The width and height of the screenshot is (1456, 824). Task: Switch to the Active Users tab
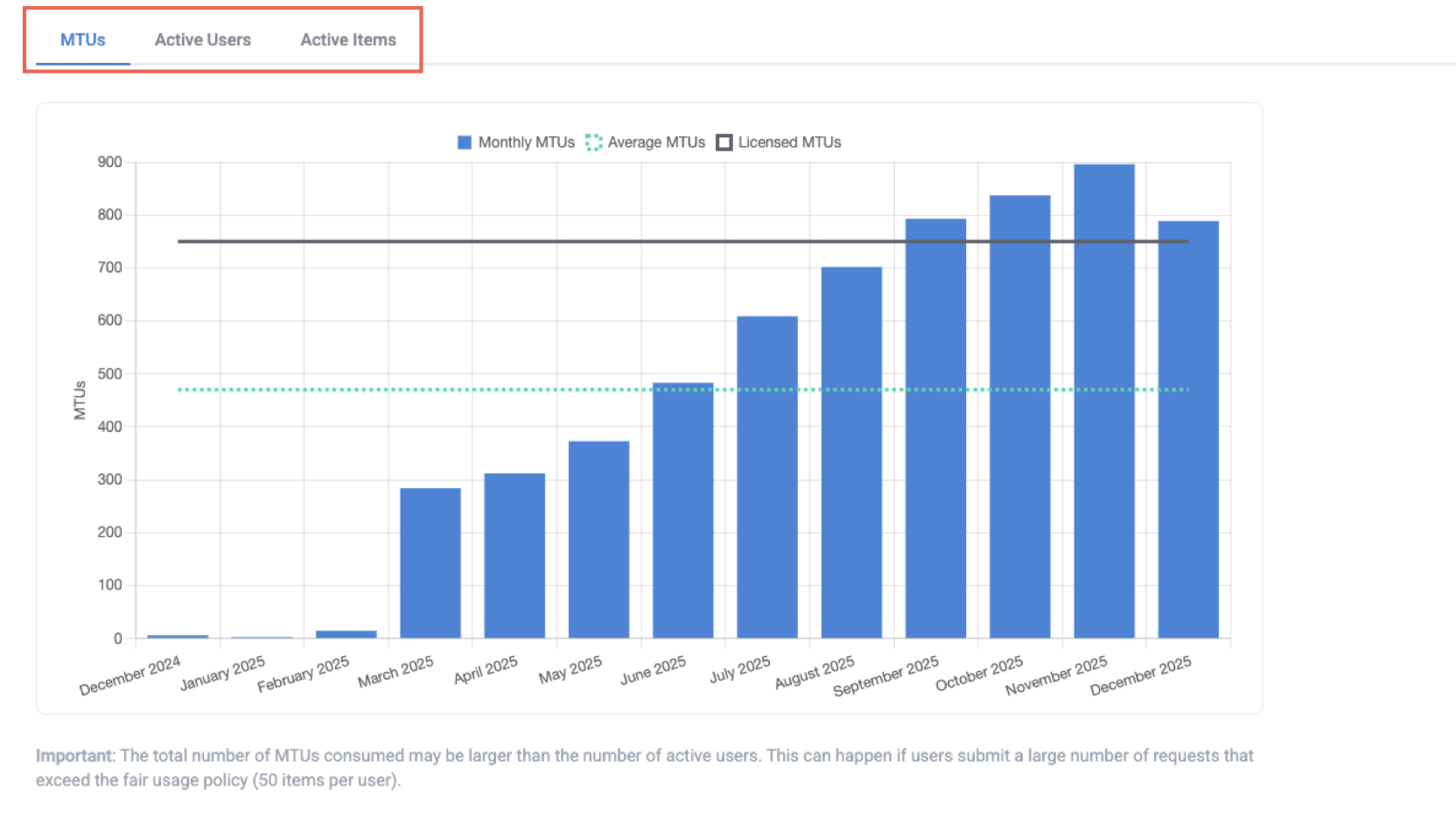coord(202,39)
